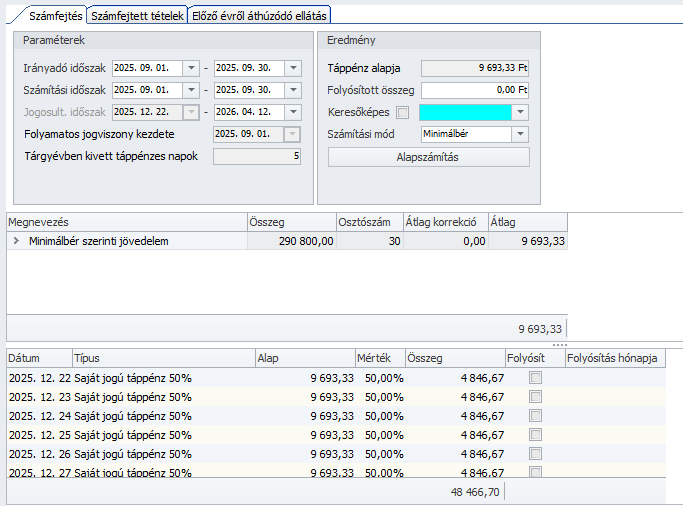Click the cyan Keresőképes color field

(465, 112)
